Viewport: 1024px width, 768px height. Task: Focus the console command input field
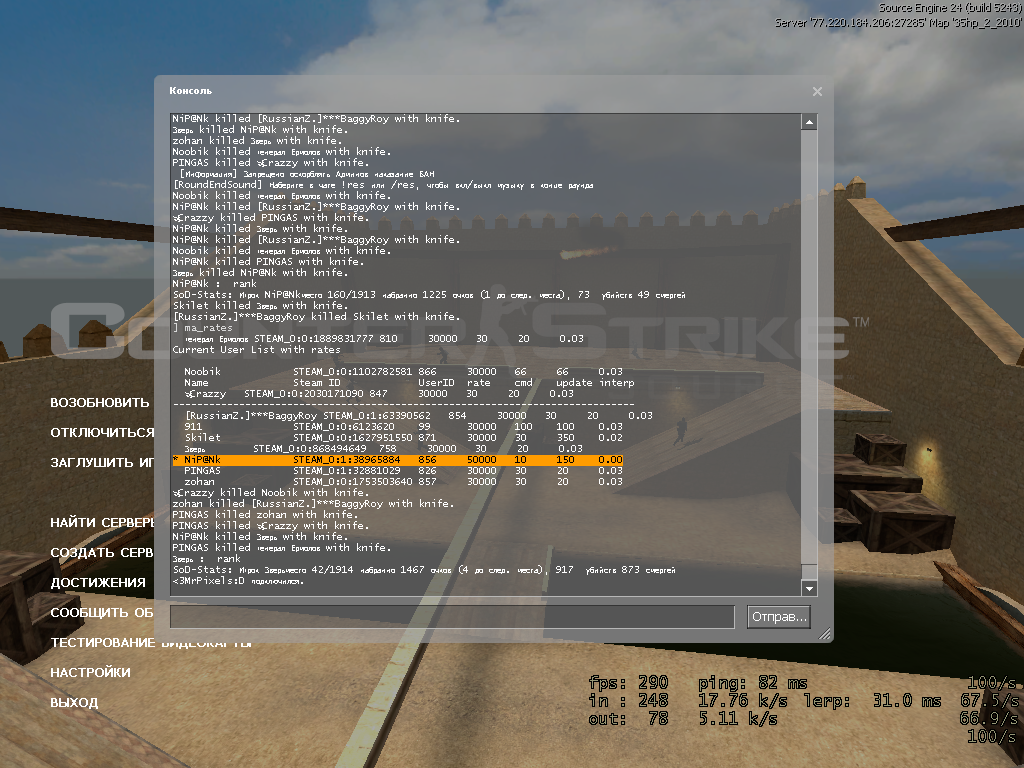pos(452,616)
